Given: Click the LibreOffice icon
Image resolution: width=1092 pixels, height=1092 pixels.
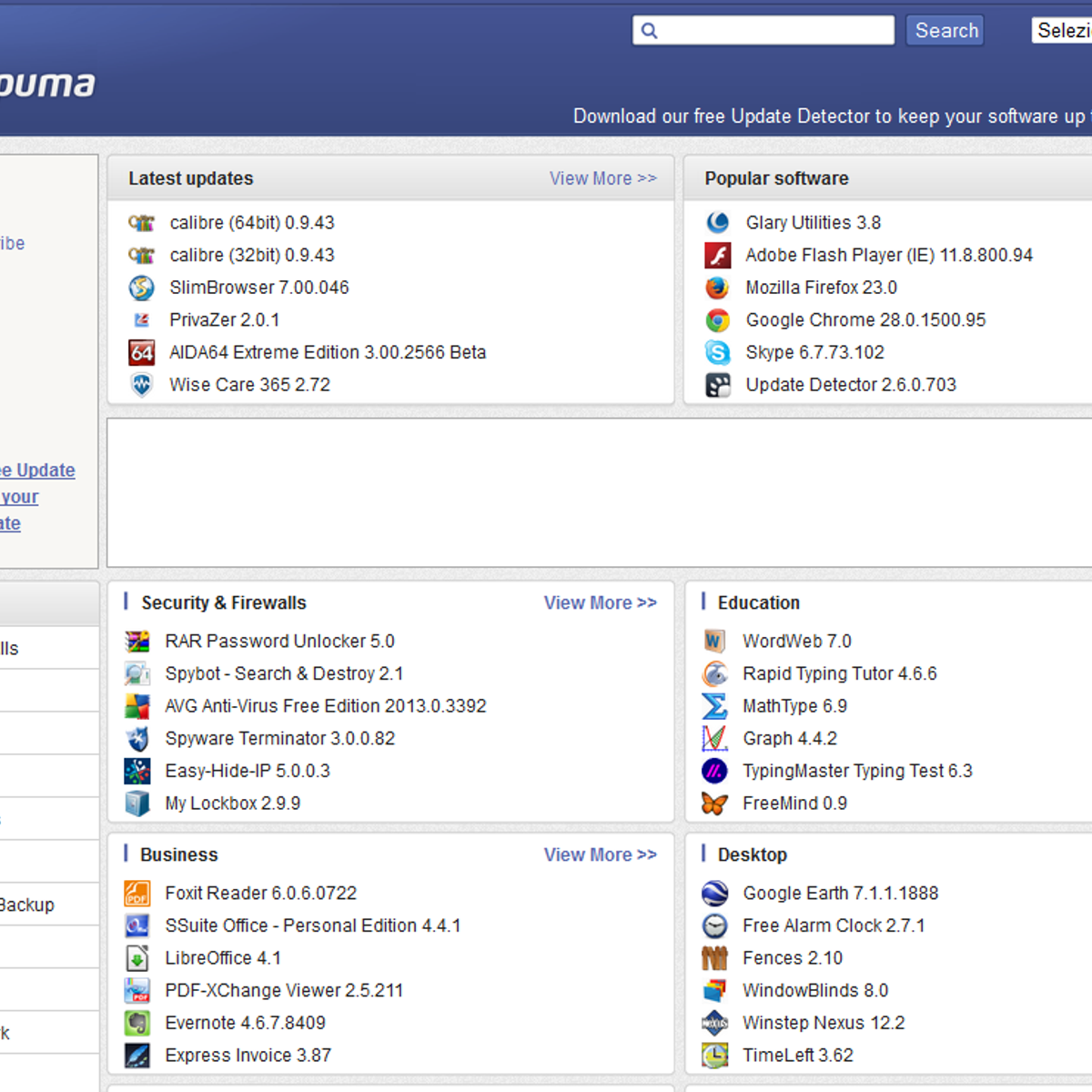Looking at the screenshot, I should (x=136, y=958).
